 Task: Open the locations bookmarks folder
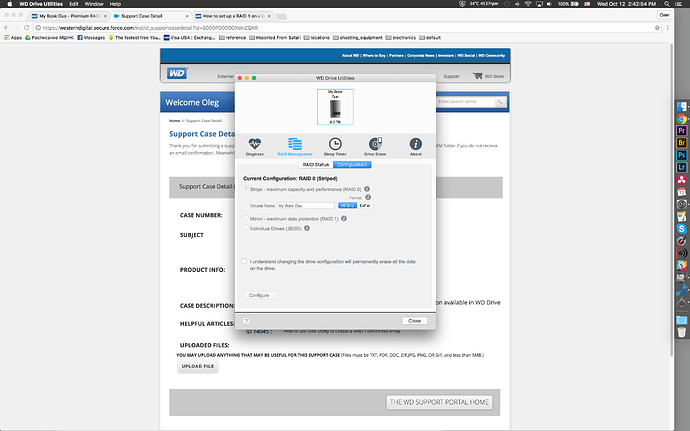316,38
